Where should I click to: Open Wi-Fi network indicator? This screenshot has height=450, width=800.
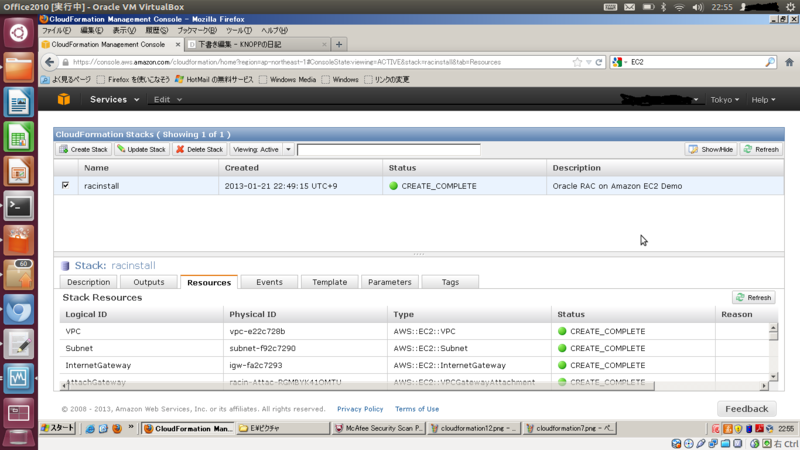pyautogui.click(x=679, y=7)
